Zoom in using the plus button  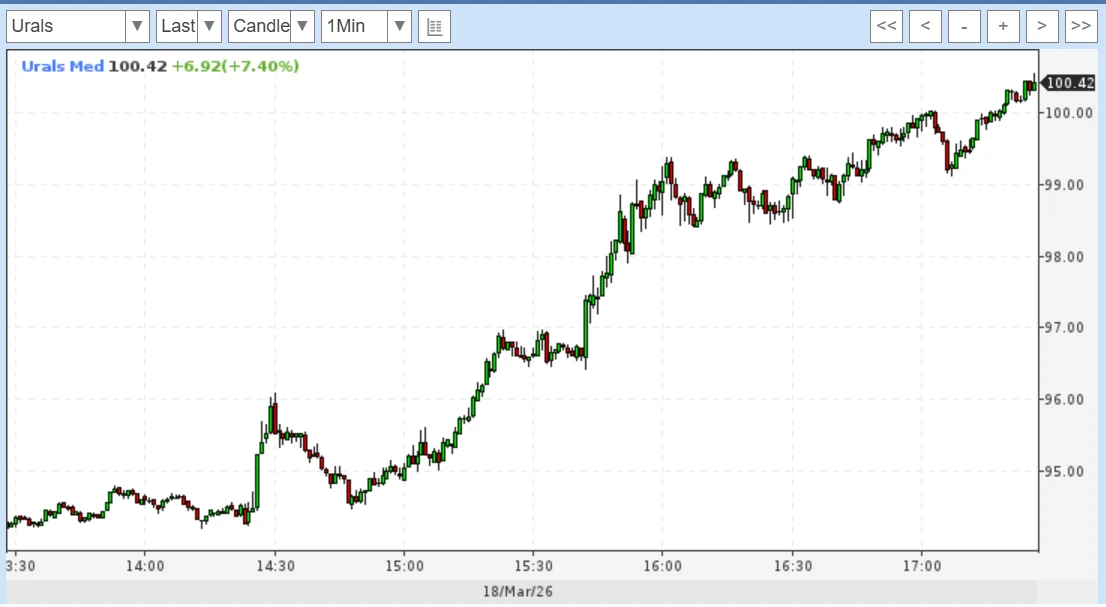click(x=1003, y=27)
